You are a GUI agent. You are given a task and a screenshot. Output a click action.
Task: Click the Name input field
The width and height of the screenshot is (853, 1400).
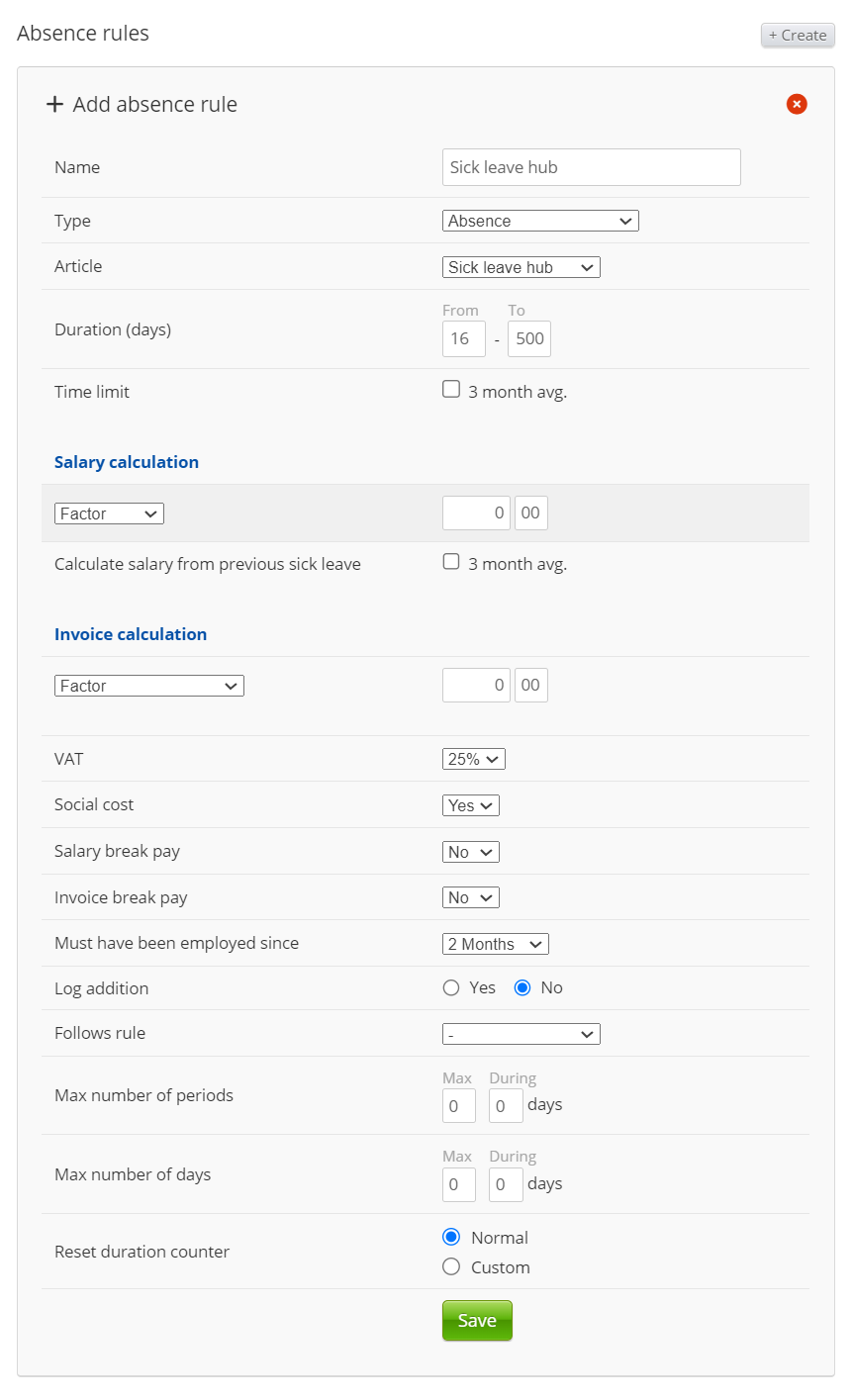(x=591, y=167)
